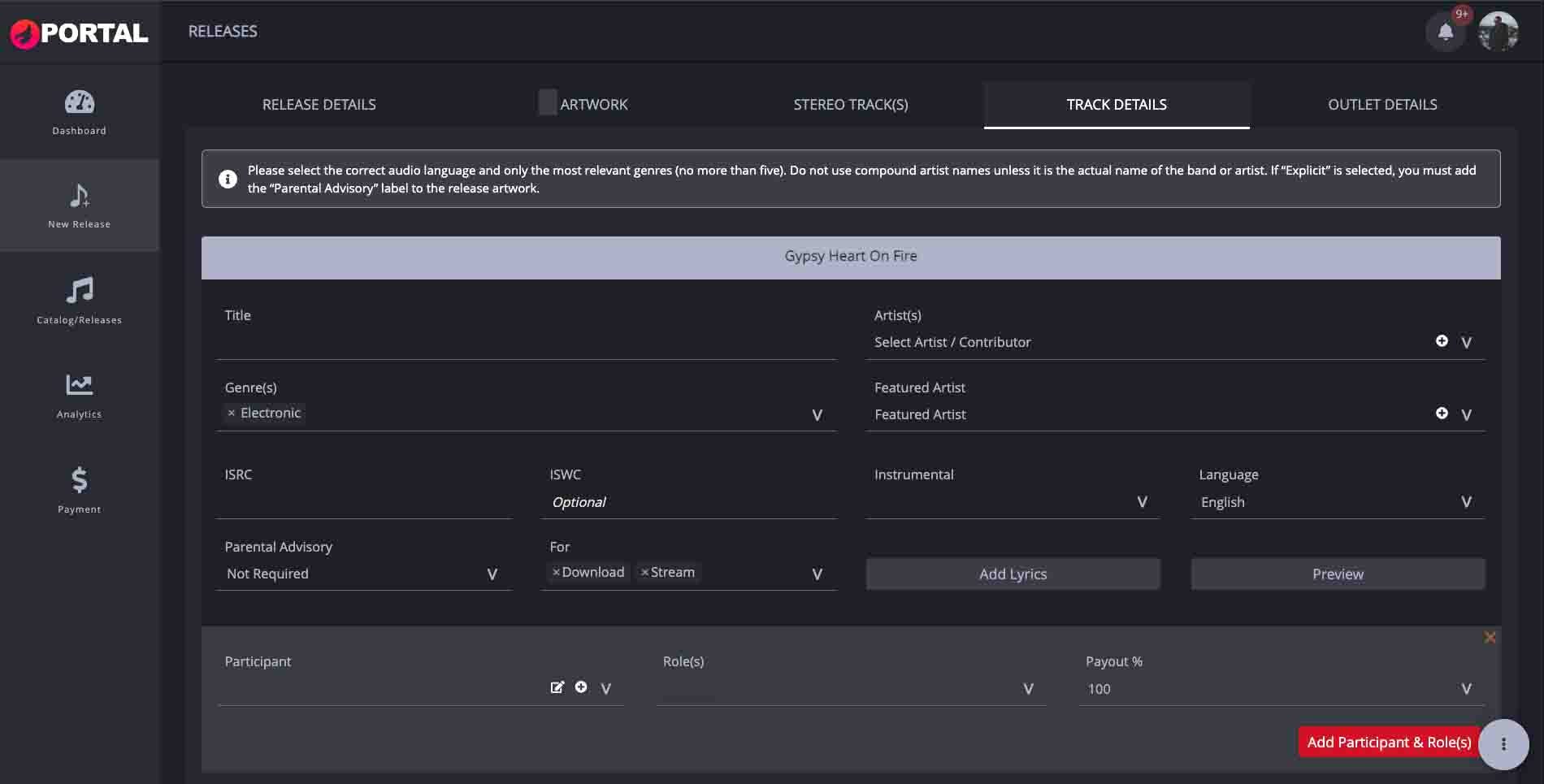Select Track Details tab
Screen dimensions: 1544x784
tap(1117, 105)
